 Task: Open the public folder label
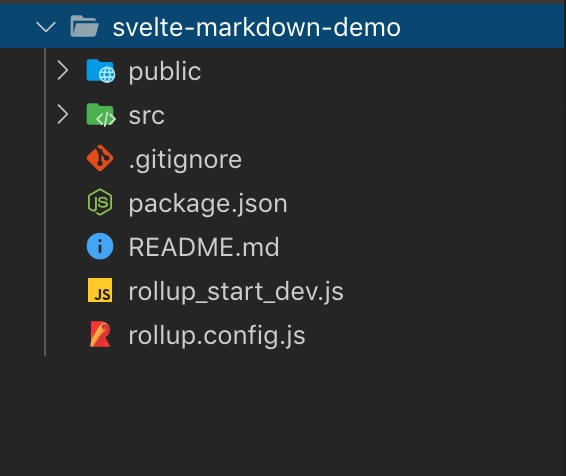coord(165,72)
